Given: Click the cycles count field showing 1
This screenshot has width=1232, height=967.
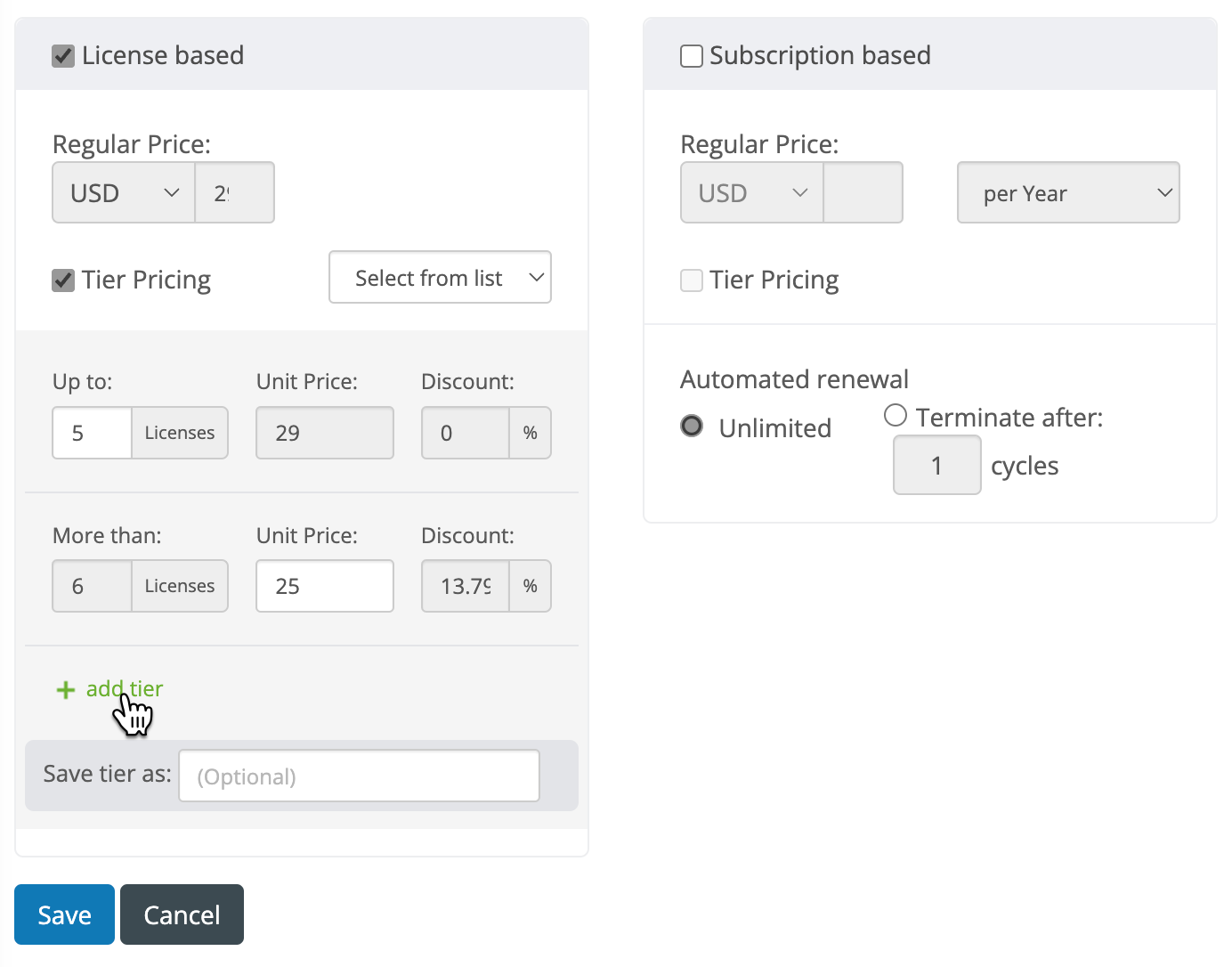Looking at the screenshot, I should pos(937,465).
